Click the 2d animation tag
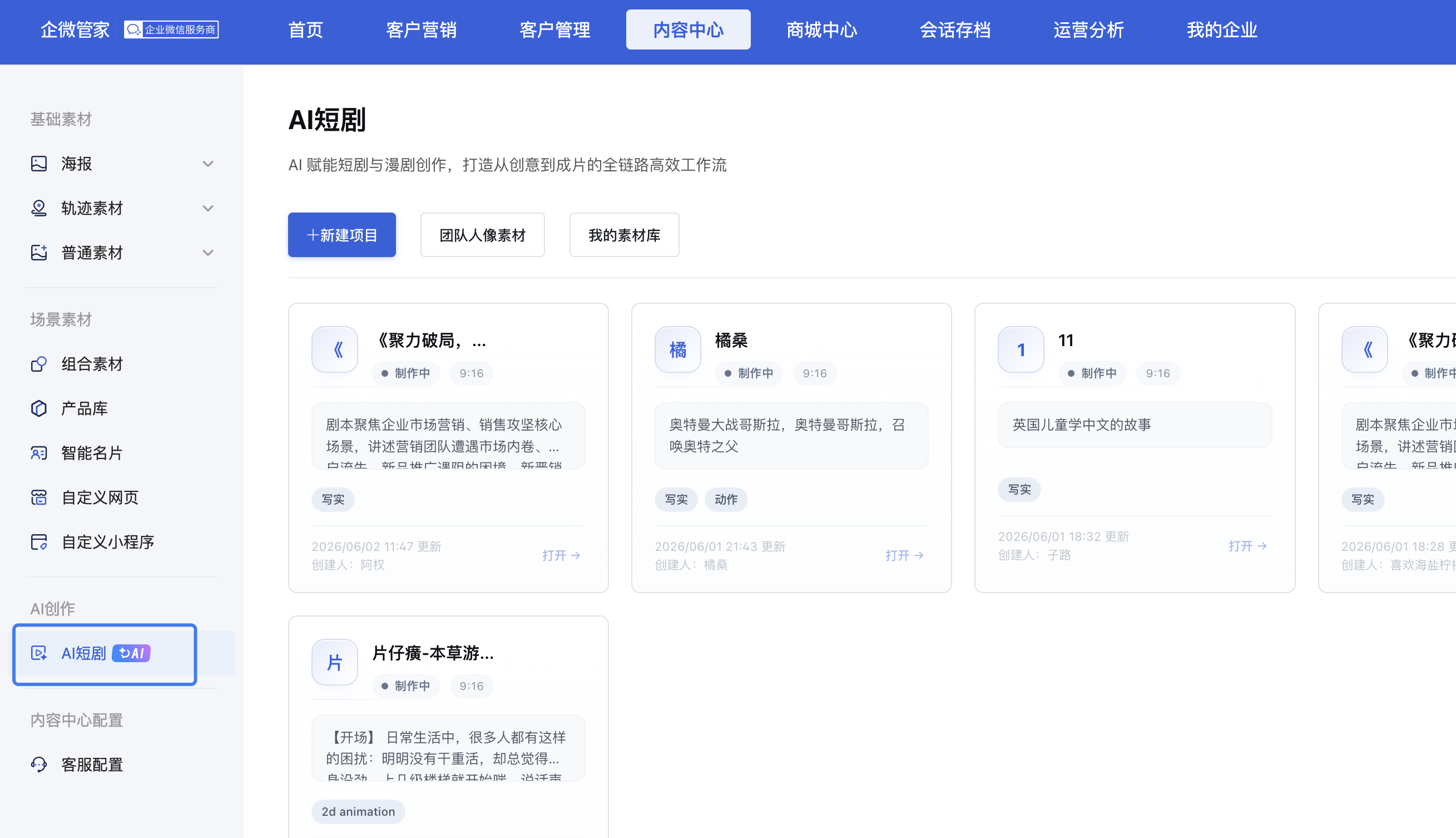Screen dimensions: 1456x838 [358, 811]
